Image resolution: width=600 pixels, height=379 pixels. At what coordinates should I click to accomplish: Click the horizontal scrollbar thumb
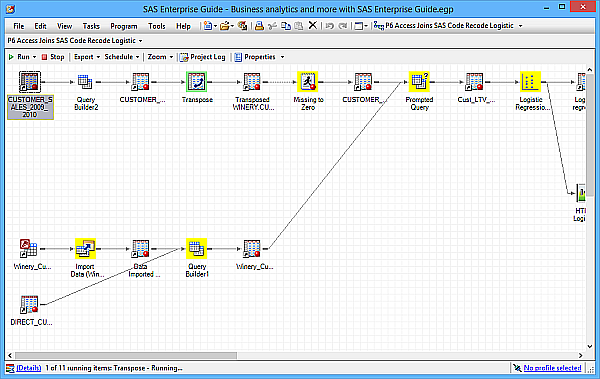click(126, 355)
